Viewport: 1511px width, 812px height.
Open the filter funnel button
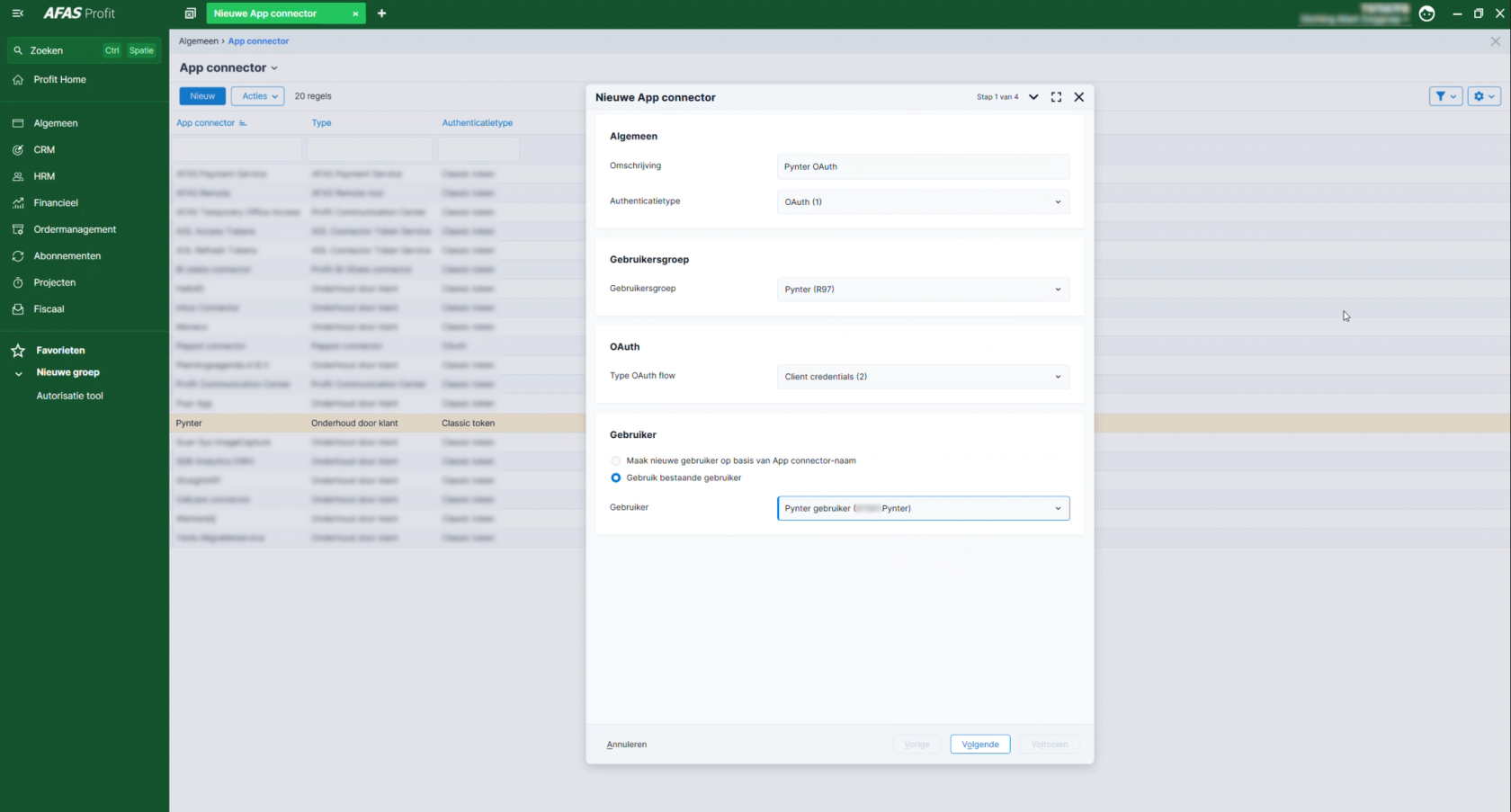1445,96
